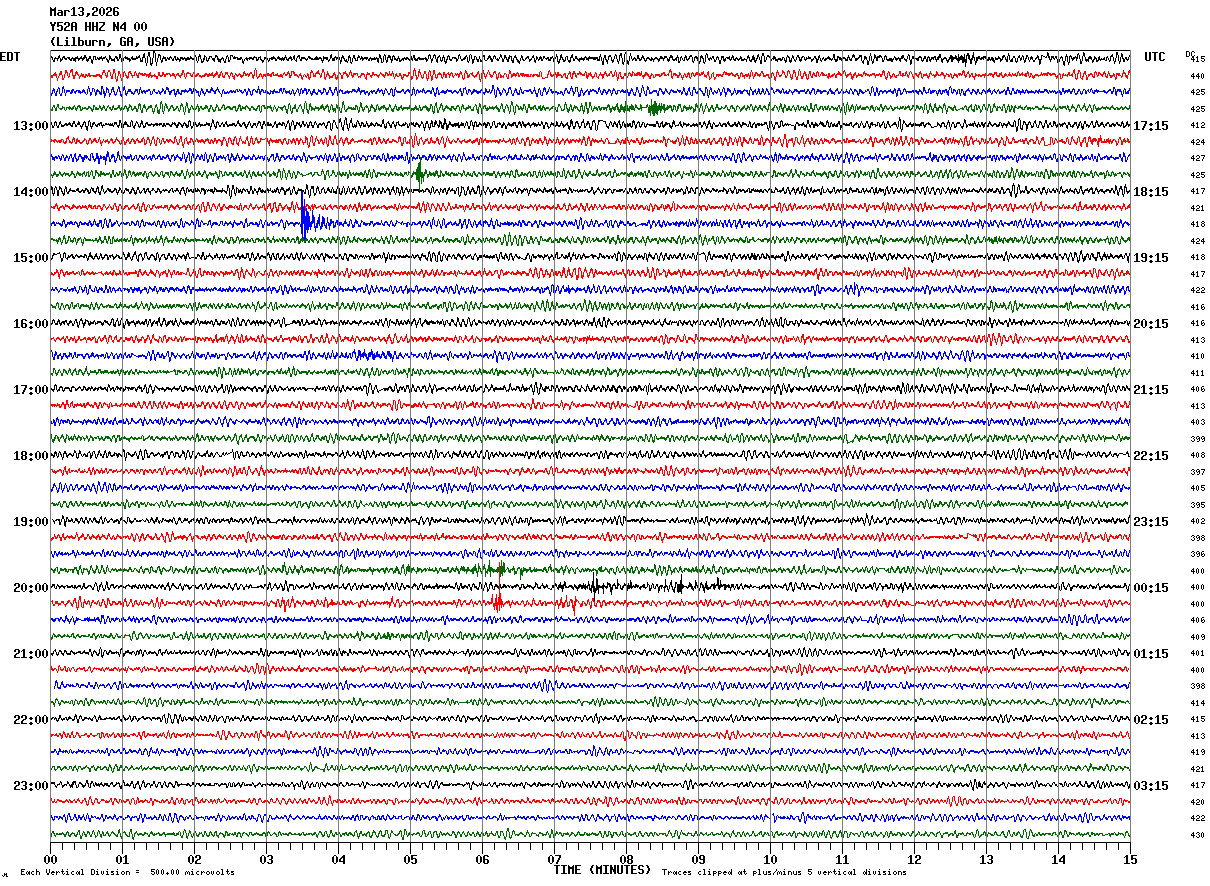
Task: Select the 14:00 EDT time label
Action: click(x=31, y=192)
